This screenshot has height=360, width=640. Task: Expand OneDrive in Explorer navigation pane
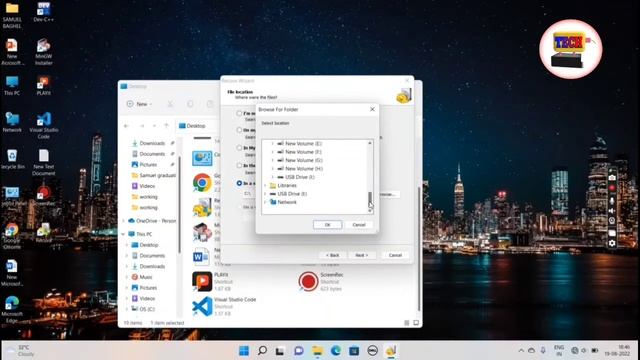pos(123,221)
